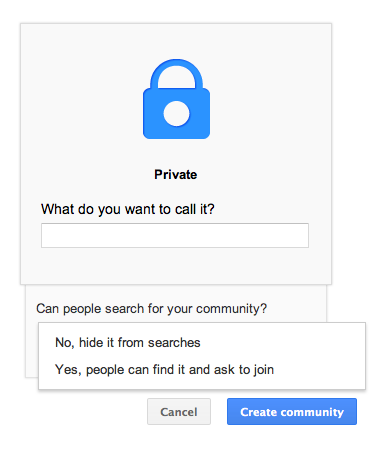Select the 'No' search visibility option
This screenshot has width=384, height=452.
[x=202, y=343]
